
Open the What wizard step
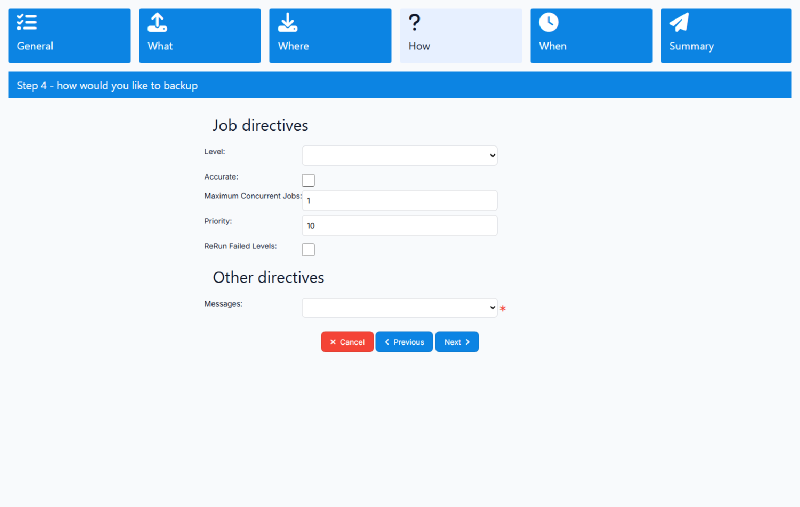point(200,36)
